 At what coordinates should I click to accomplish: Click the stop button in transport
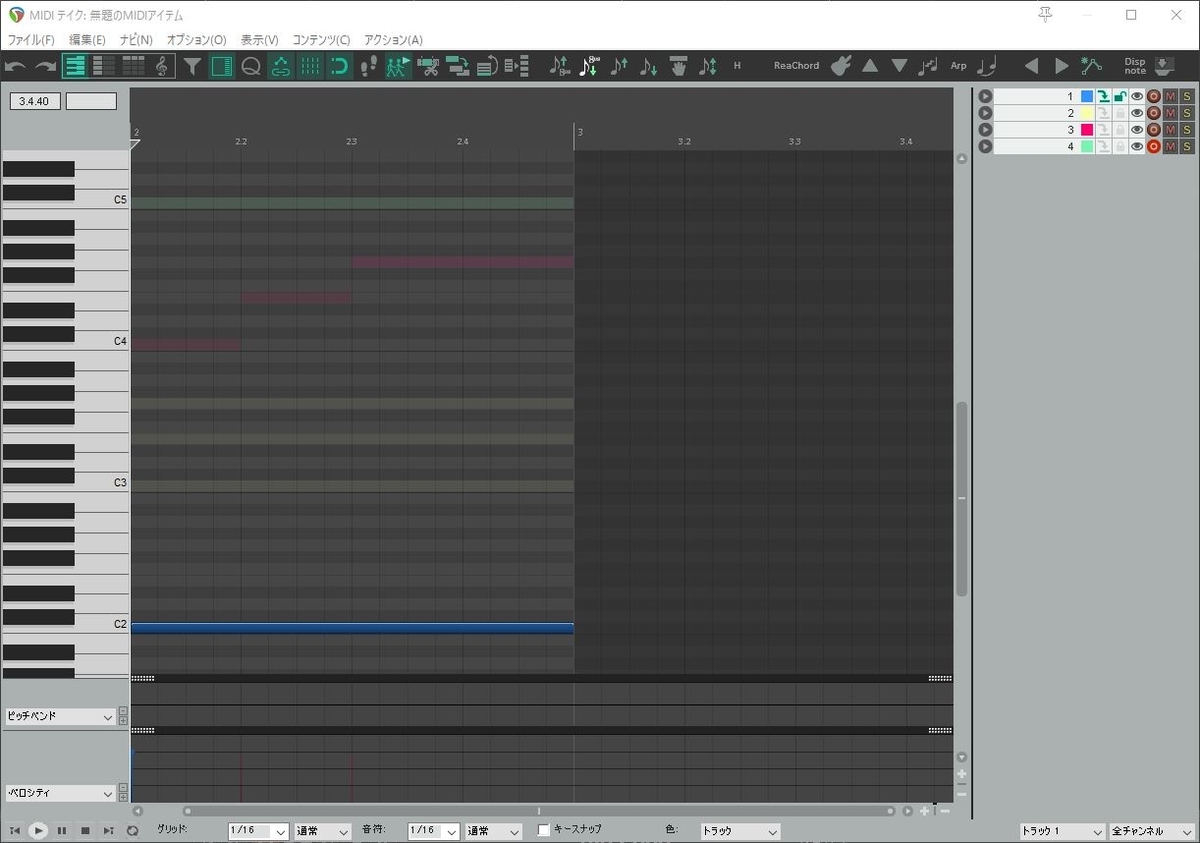click(x=85, y=831)
